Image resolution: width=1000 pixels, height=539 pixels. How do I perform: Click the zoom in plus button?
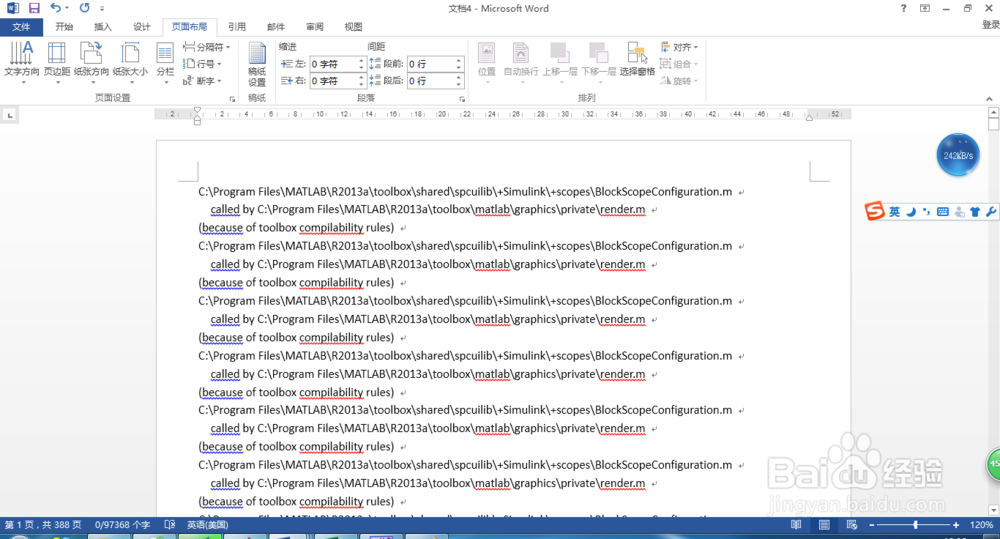(955, 525)
